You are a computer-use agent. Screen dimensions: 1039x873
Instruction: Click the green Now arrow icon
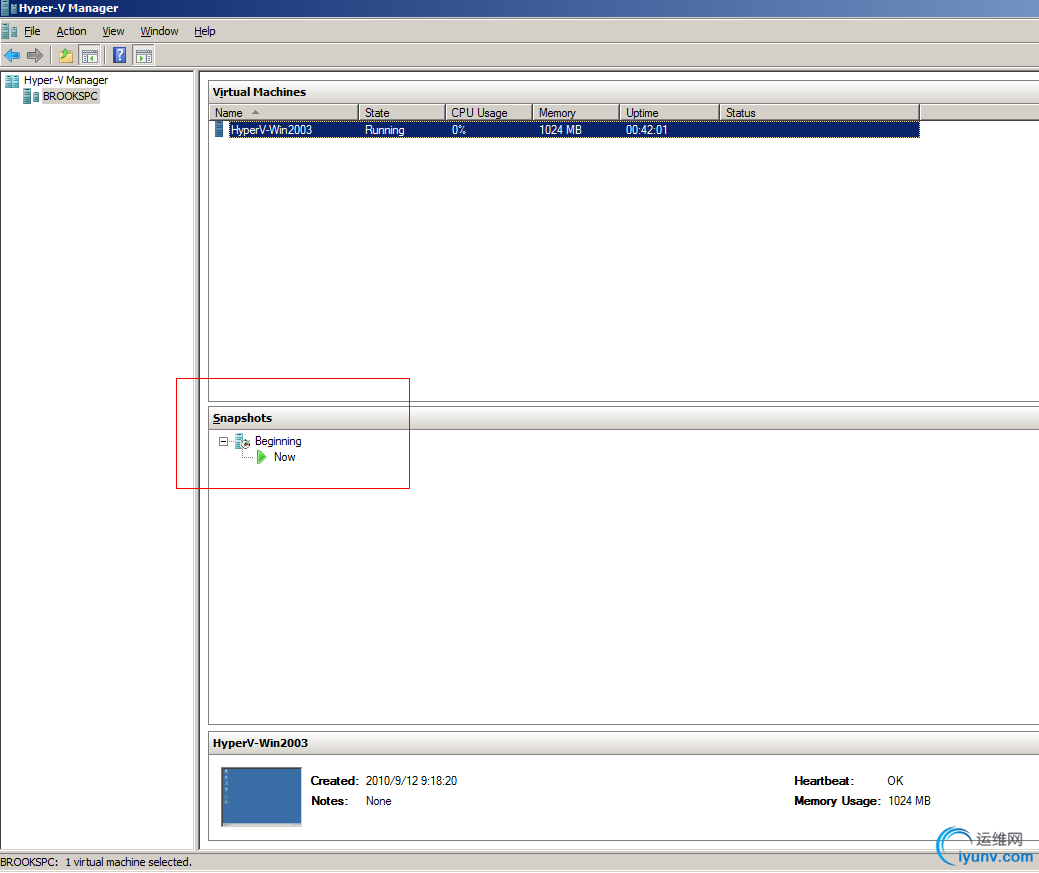(x=262, y=457)
